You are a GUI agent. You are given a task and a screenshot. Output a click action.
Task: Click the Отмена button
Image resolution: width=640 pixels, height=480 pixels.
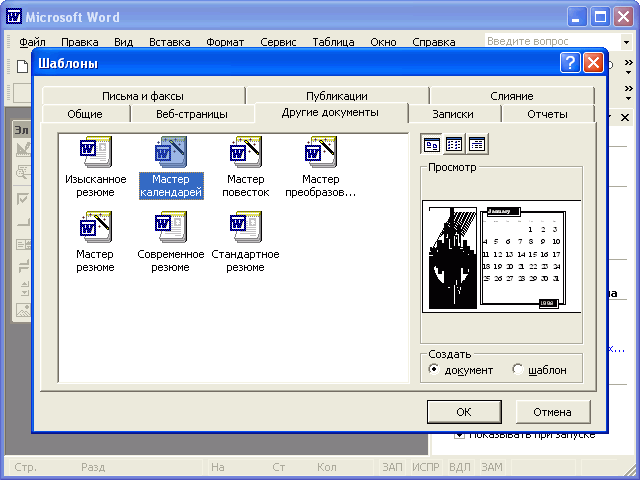[x=553, y=412]
